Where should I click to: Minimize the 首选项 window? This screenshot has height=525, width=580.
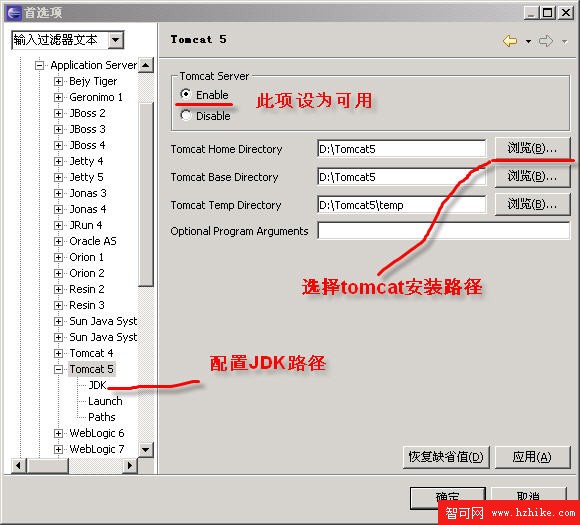tap(531, 13)
